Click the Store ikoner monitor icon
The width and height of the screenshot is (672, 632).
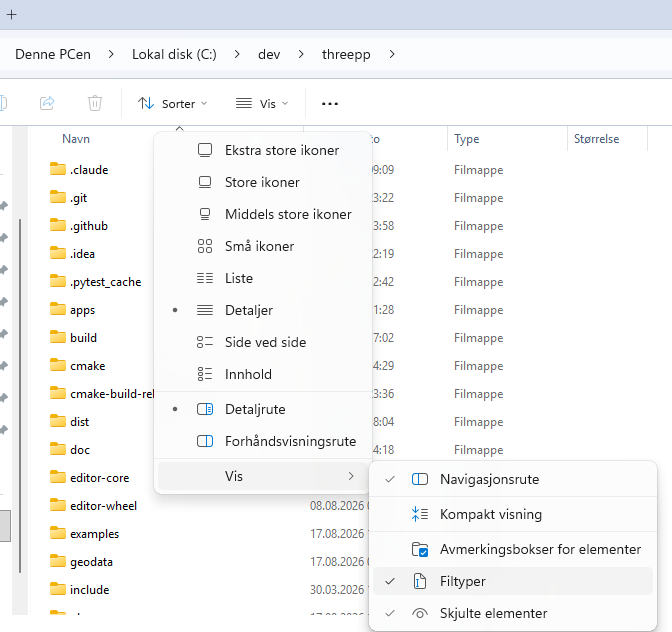pyautogui.click(x=205, y=183)
